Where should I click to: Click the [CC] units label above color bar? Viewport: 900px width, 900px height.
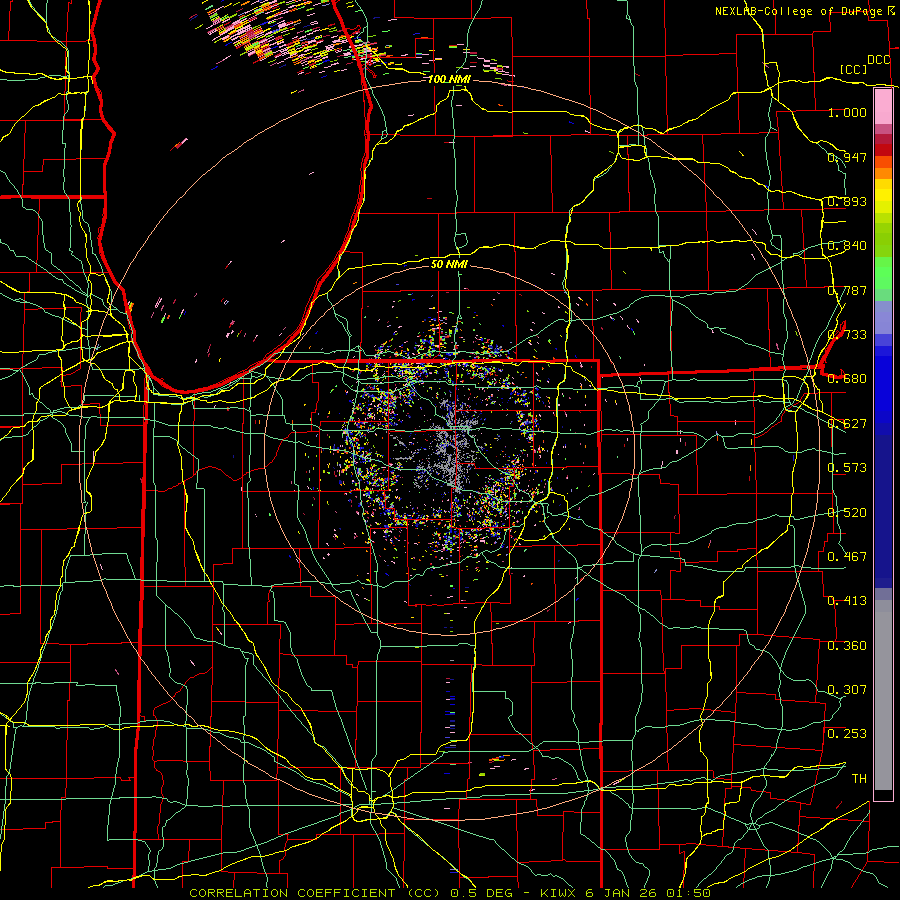coord(853,69)
